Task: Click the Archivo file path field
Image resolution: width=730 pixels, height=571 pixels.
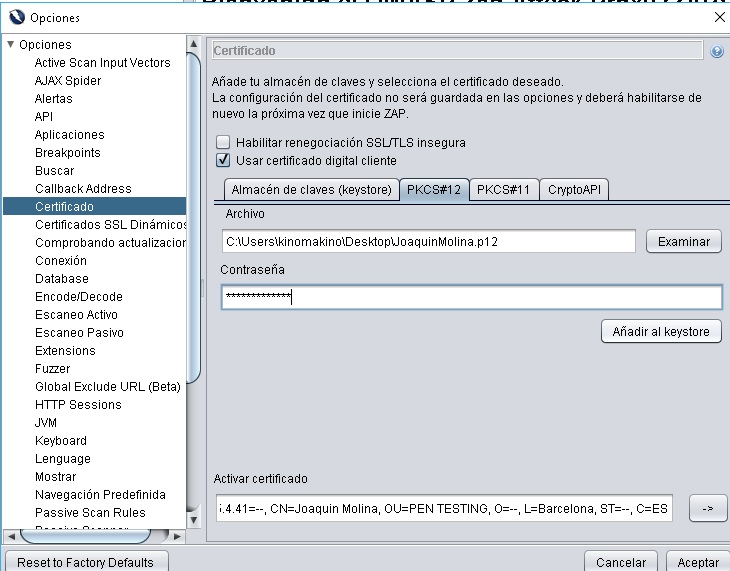Action: pyautogui.click(x=428, y=241)
